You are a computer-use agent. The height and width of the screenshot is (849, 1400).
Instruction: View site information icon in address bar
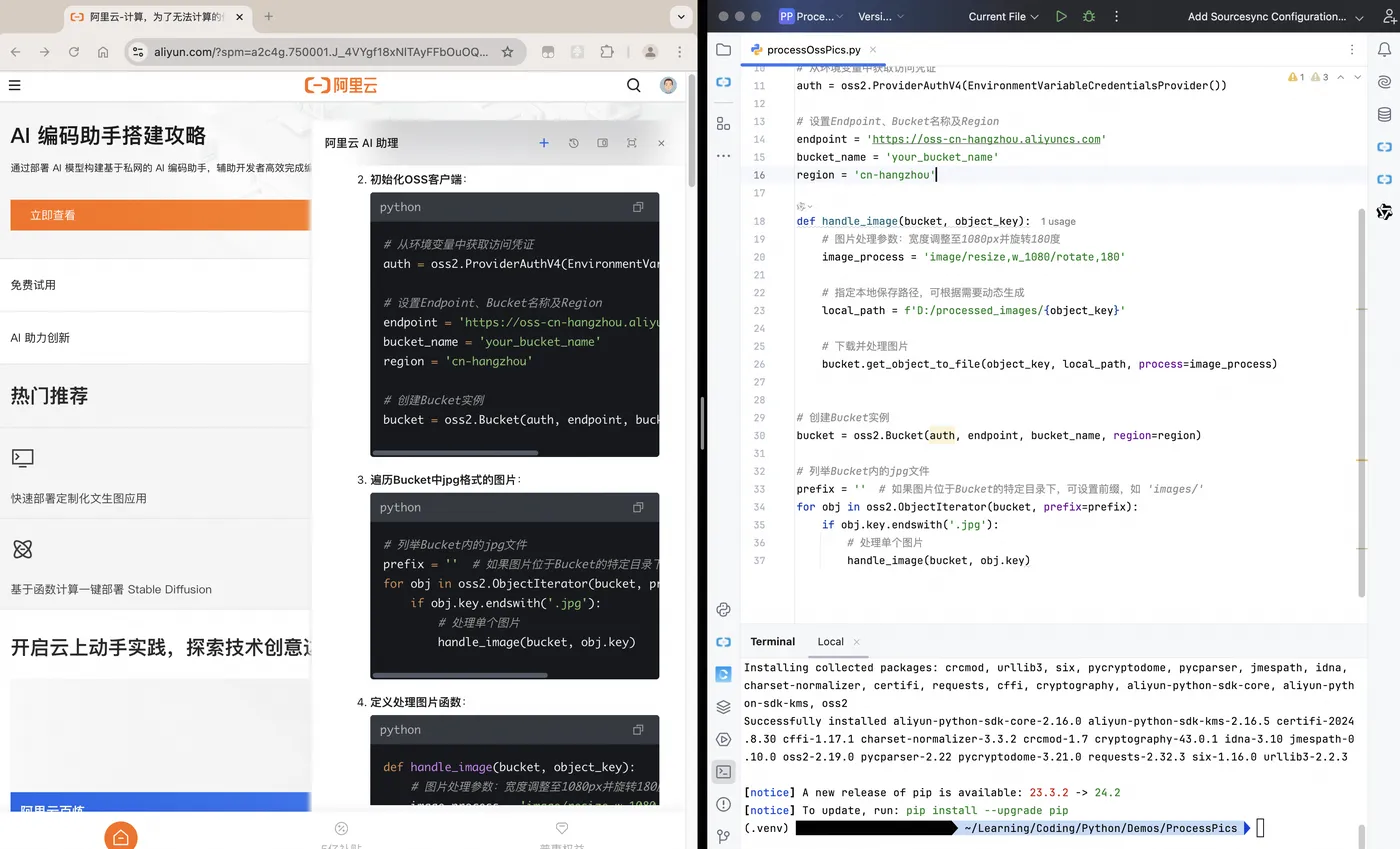[138, 52]
